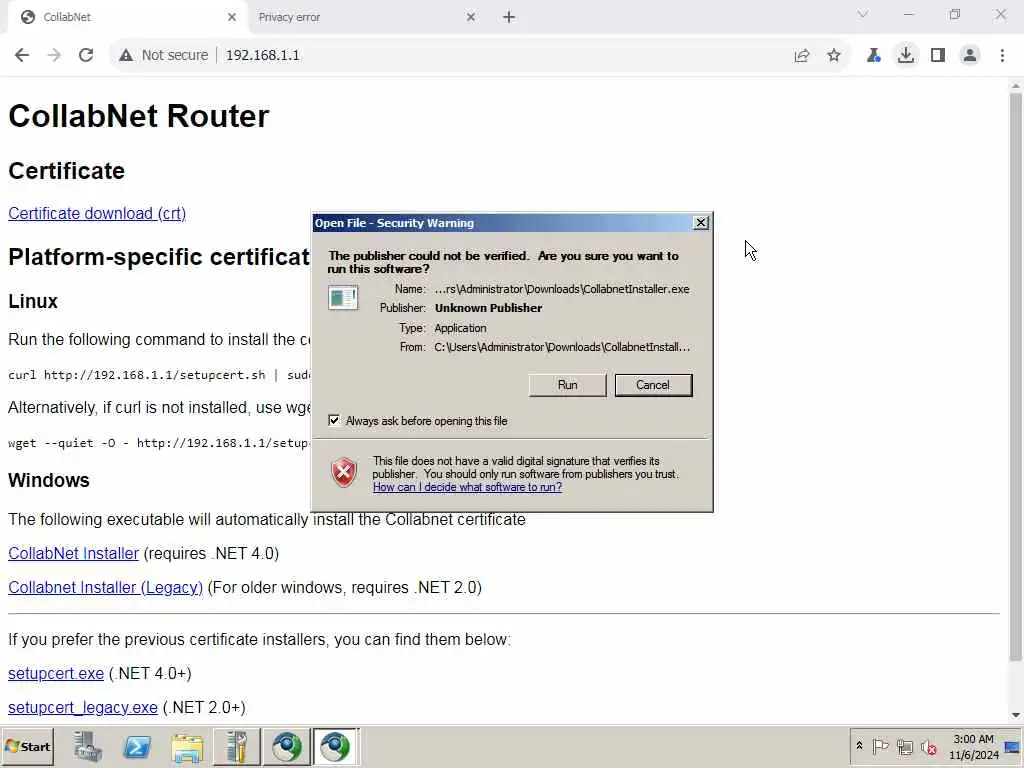Click the setupcert.exe link
The width and height of the screenshot is (1024, 768).
56,673
